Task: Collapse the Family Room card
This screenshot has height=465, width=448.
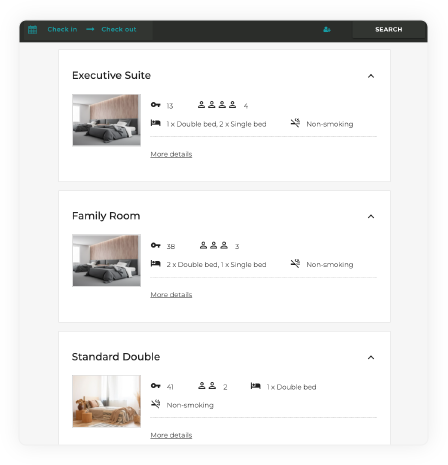Action: 371,217
